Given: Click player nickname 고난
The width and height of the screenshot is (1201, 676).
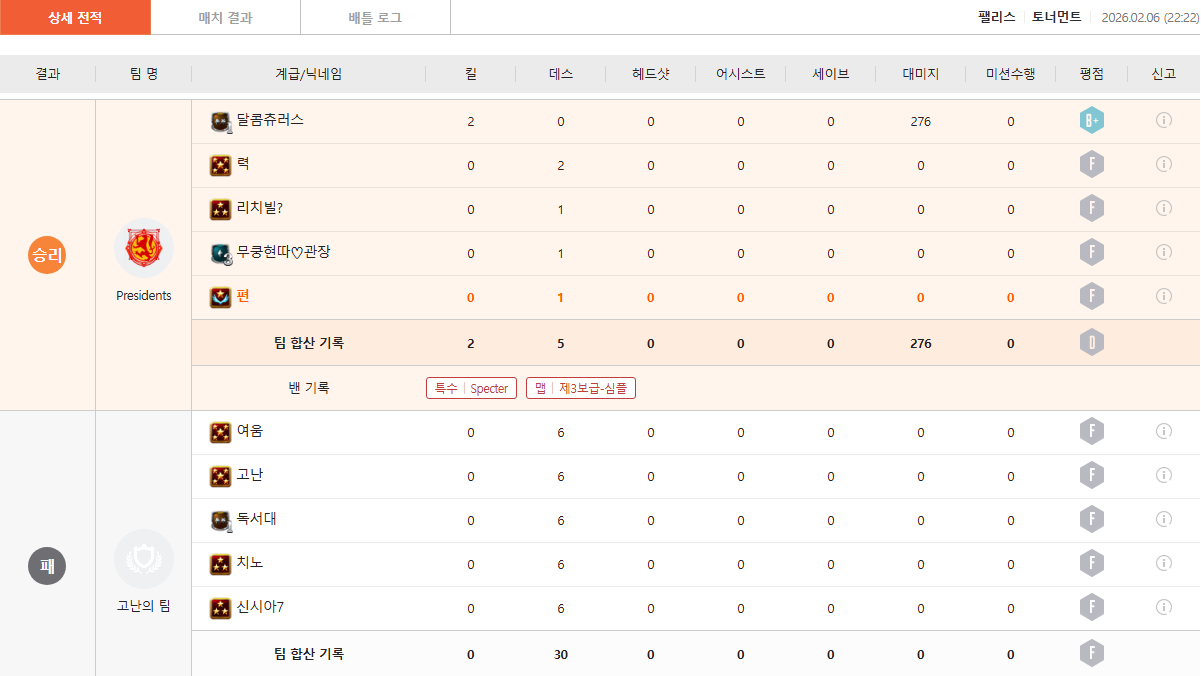Looking at the screenshot, I should (x=249, y=475).
